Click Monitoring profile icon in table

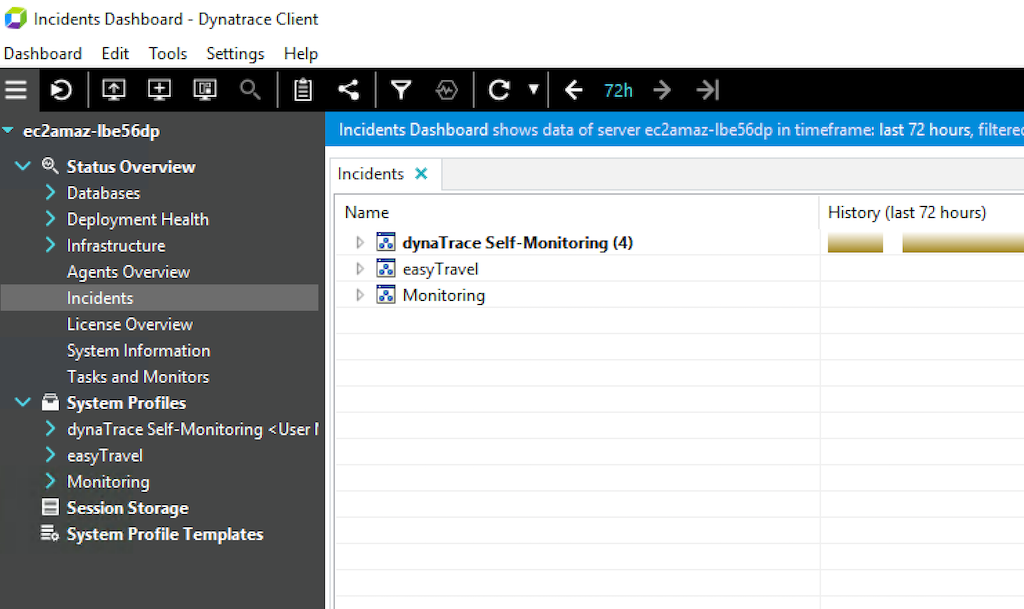point(386,295)
